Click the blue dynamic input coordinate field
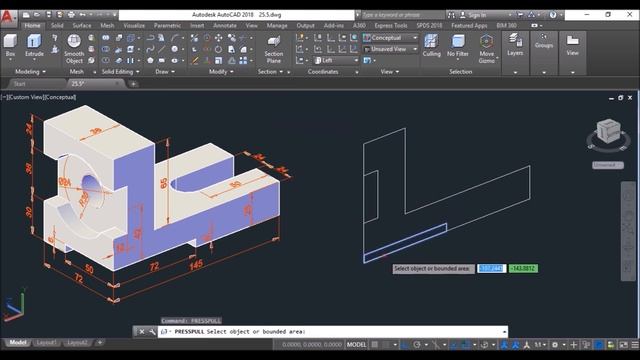 click(x=492, y=269)
